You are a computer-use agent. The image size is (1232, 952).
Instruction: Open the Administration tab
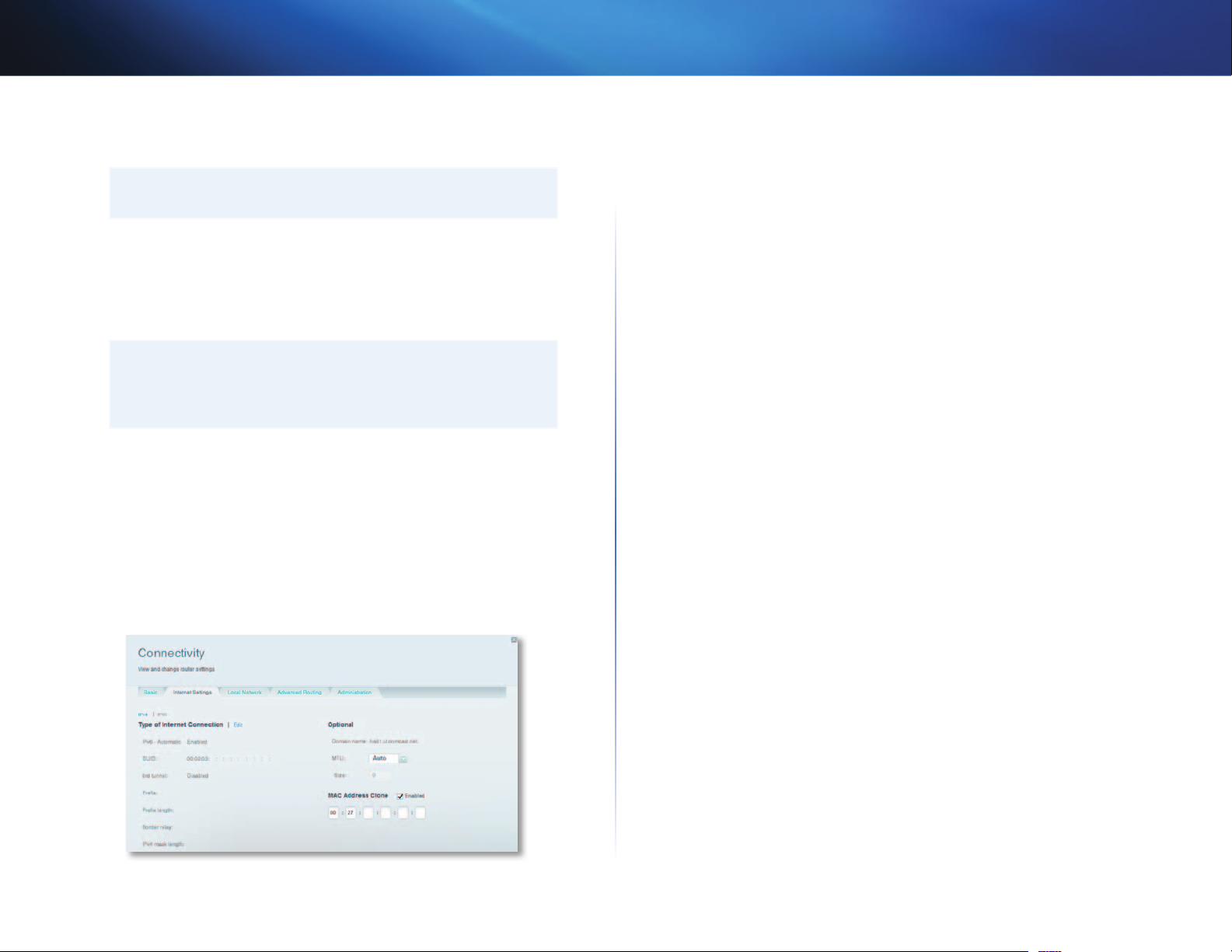coord(354,692)
